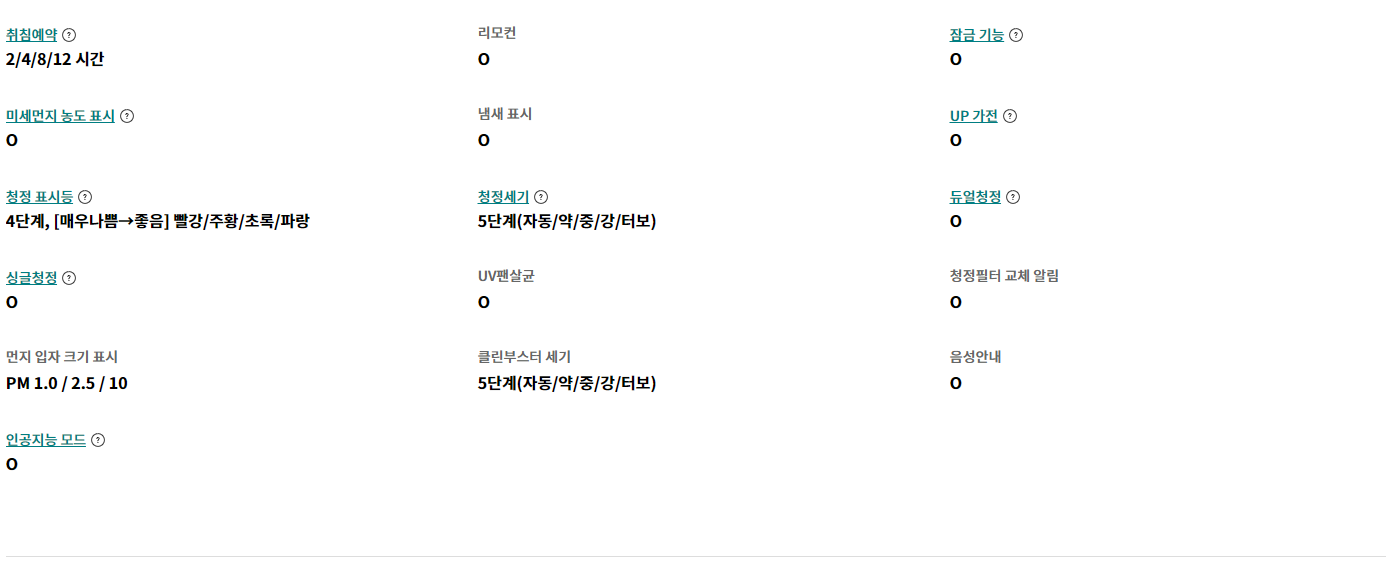Open the 잠금 기능 help tooltip icon

pyautogui.click(x=1016, y=35)
